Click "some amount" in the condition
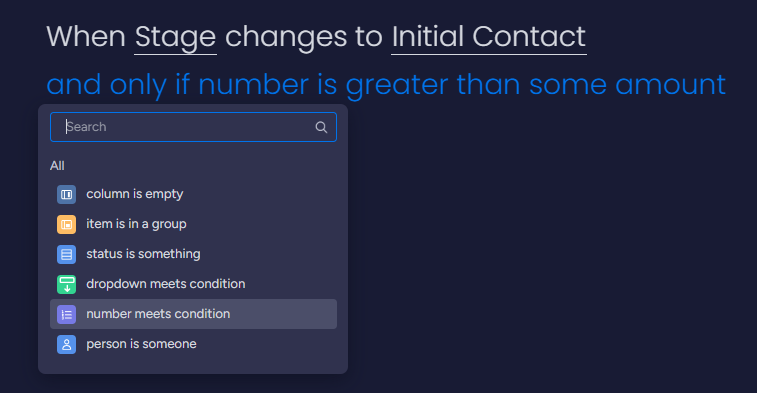Screen dimensions: 757x393 pyautogui.click(x=627, y=84)
